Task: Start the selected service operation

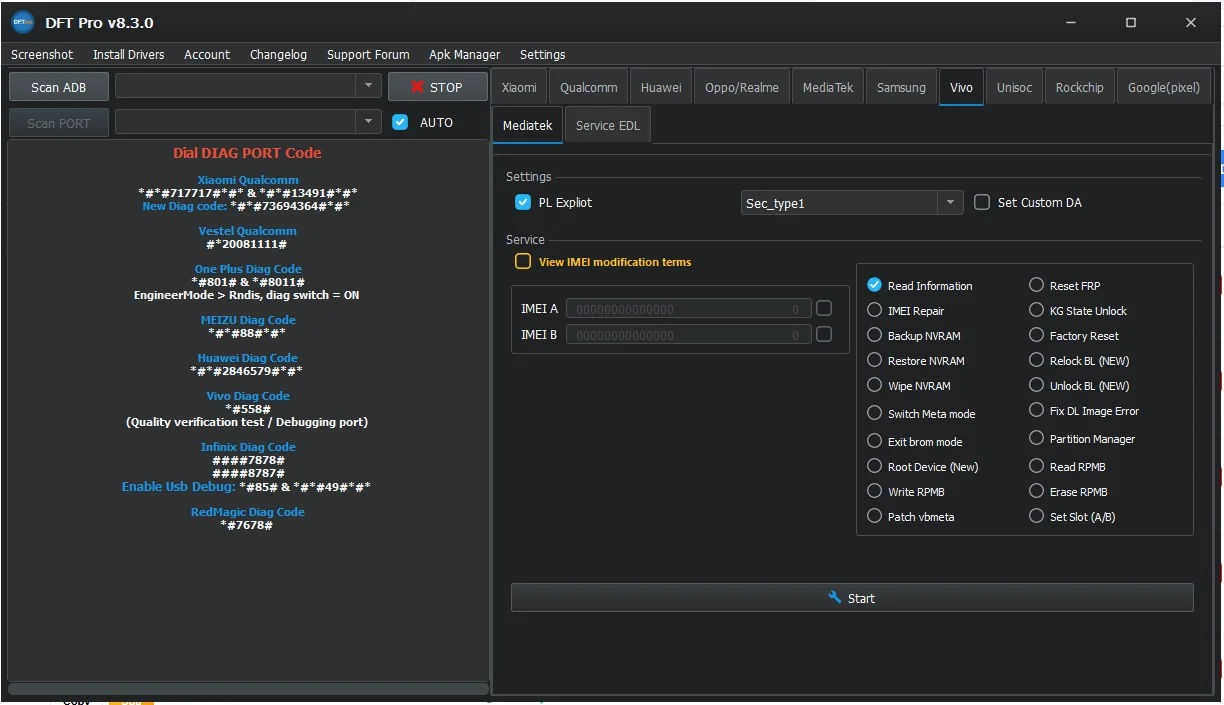Action: (x=852, y=598)
